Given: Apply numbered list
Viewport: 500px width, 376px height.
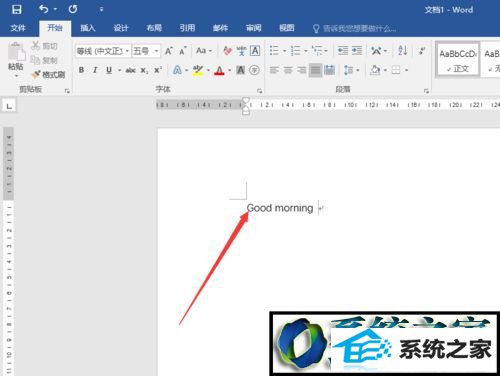Looking at the screenshot, I should (296, 51).
